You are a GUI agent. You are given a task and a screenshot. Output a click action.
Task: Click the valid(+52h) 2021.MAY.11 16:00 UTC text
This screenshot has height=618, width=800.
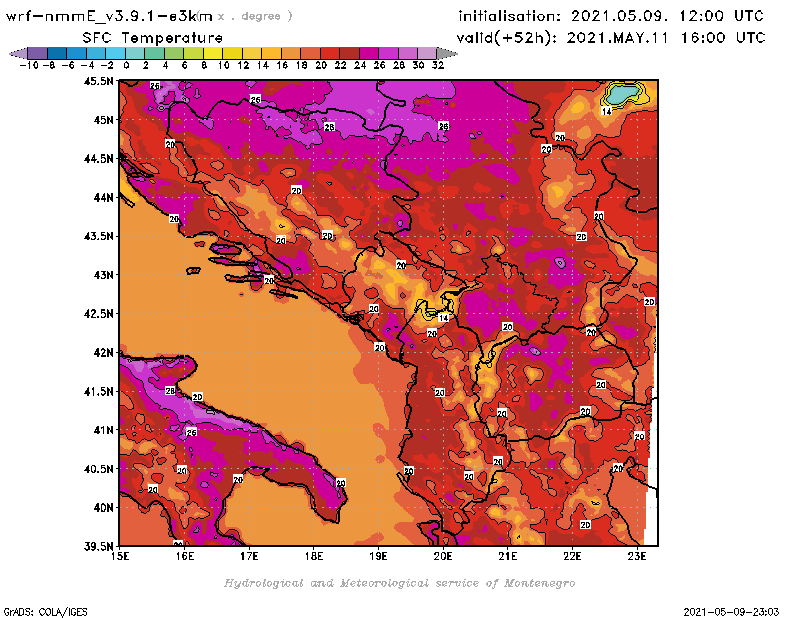click(611, 38)
